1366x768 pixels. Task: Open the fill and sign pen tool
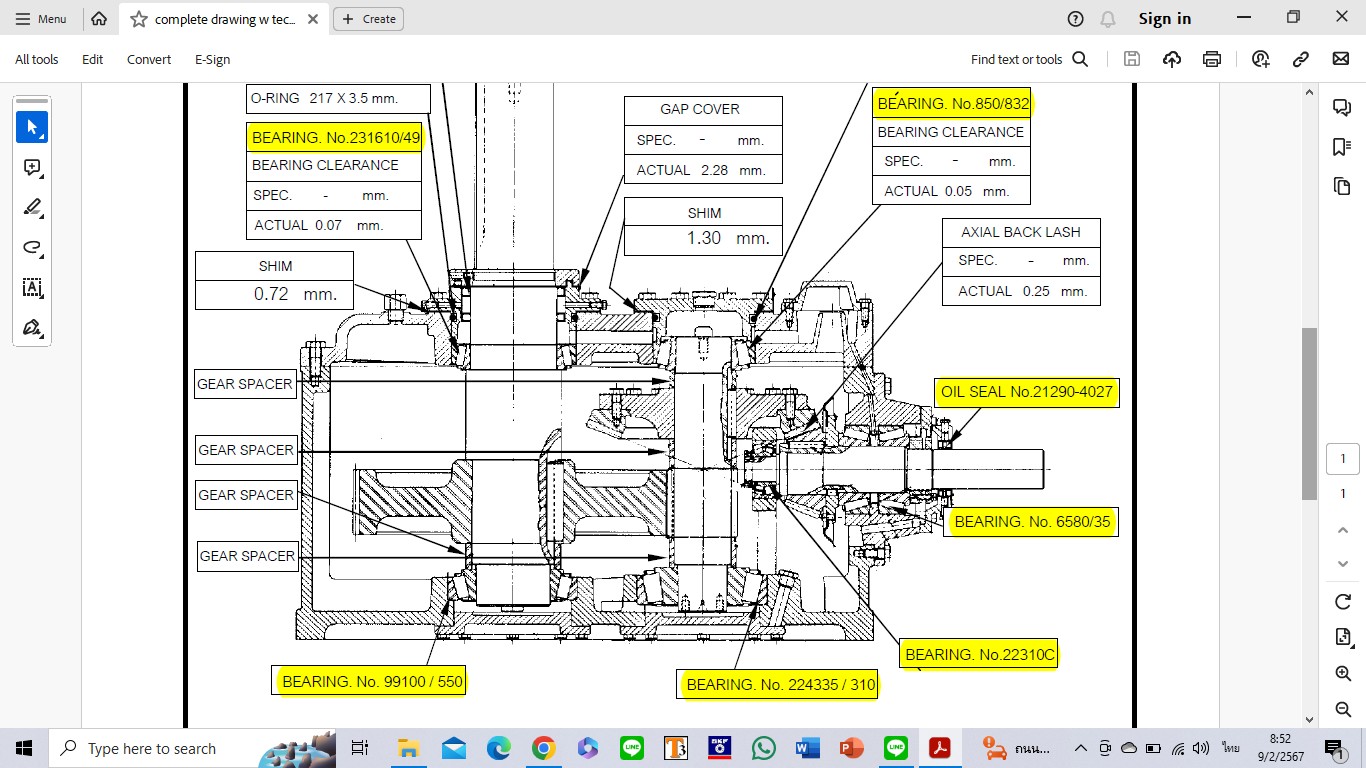32,328
